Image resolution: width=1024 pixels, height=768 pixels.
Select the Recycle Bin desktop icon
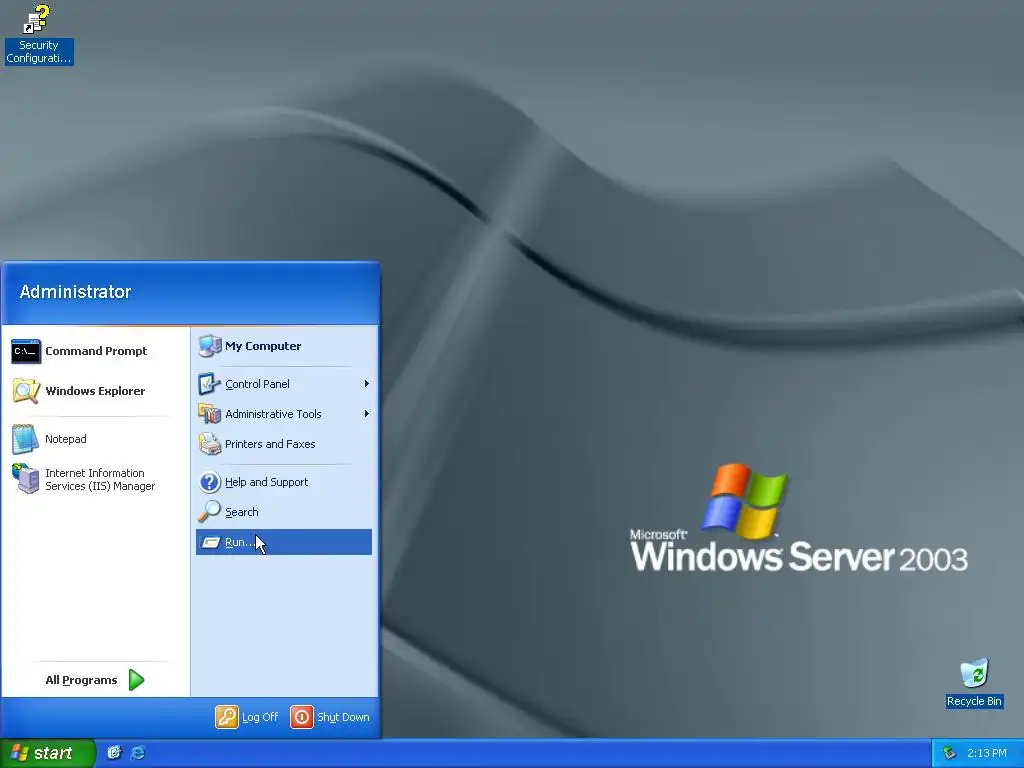point(974,683)
